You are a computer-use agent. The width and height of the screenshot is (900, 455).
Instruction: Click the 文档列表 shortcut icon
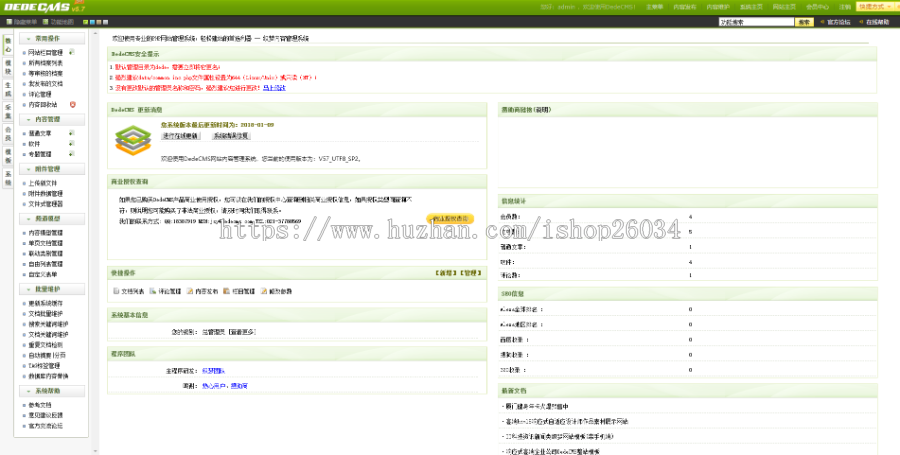pyautogui.click(x=115, y=291)
